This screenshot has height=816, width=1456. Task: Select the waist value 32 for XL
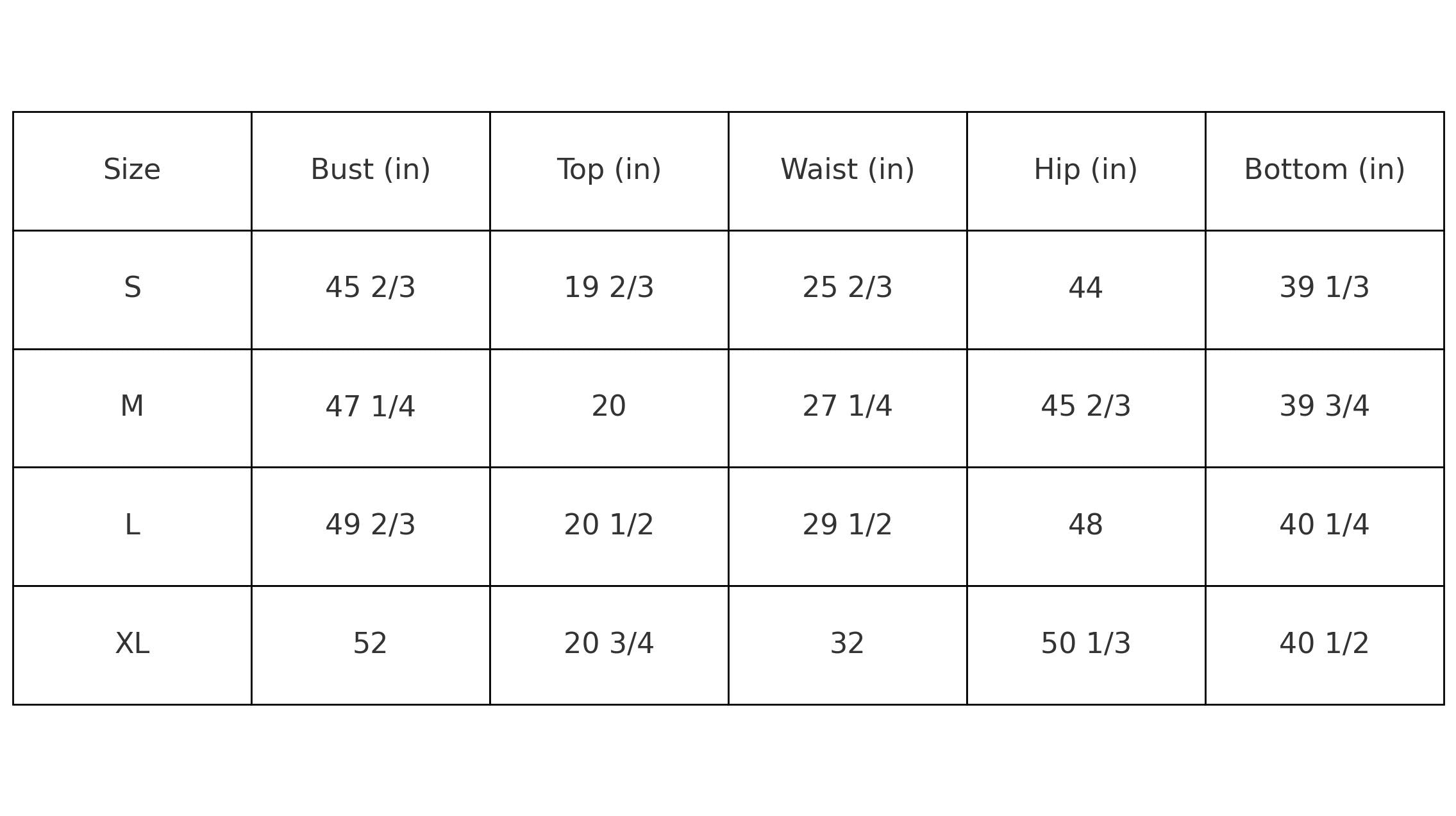pos(848,644)
